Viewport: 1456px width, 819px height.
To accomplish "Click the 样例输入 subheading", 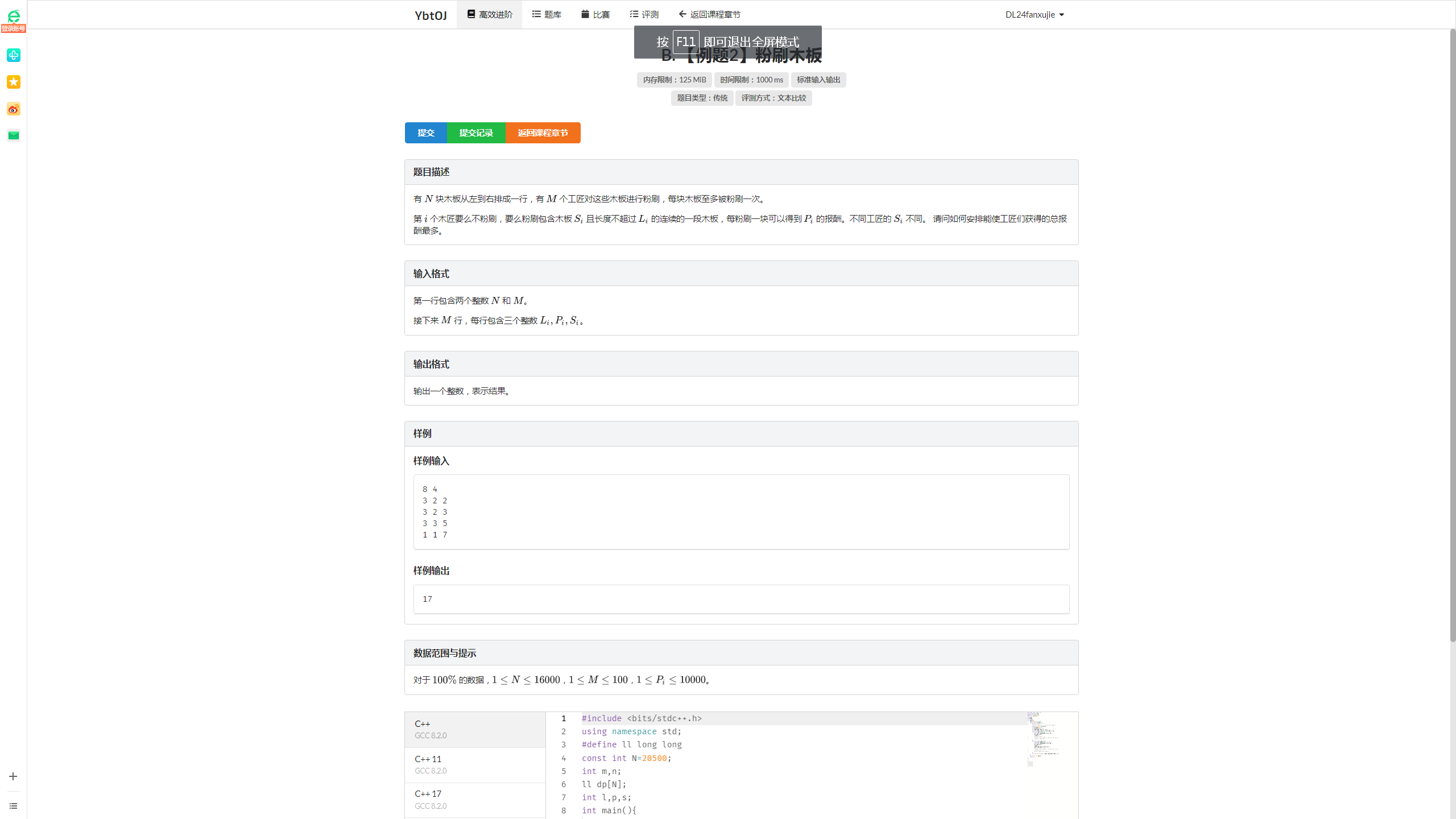I will (431, 461).
